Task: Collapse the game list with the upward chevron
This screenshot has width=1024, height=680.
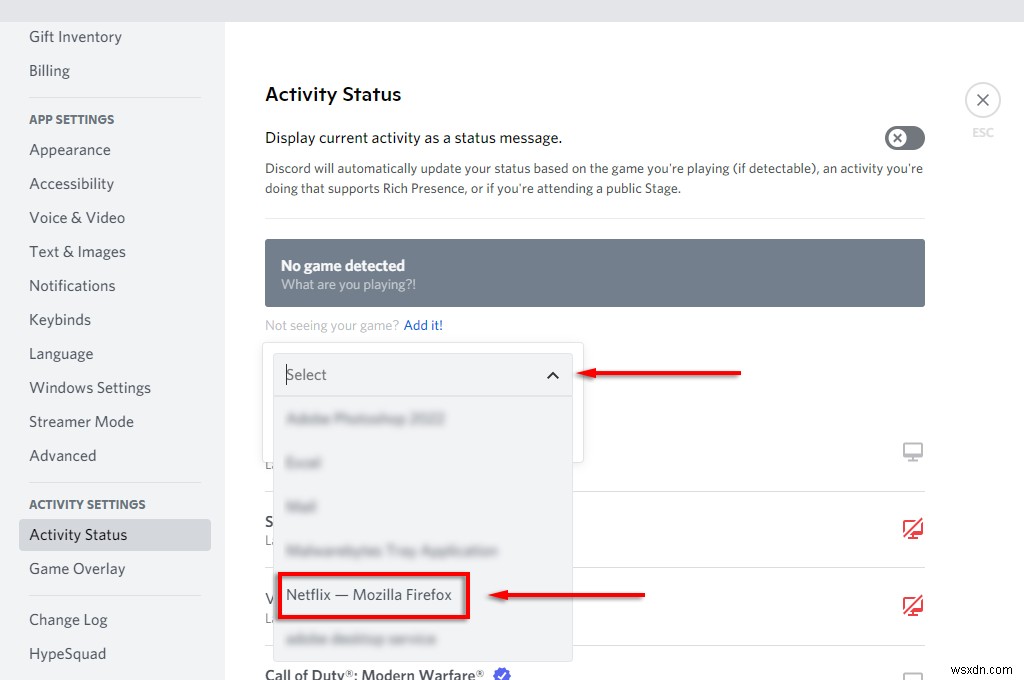Action: [x=553, y=375]
